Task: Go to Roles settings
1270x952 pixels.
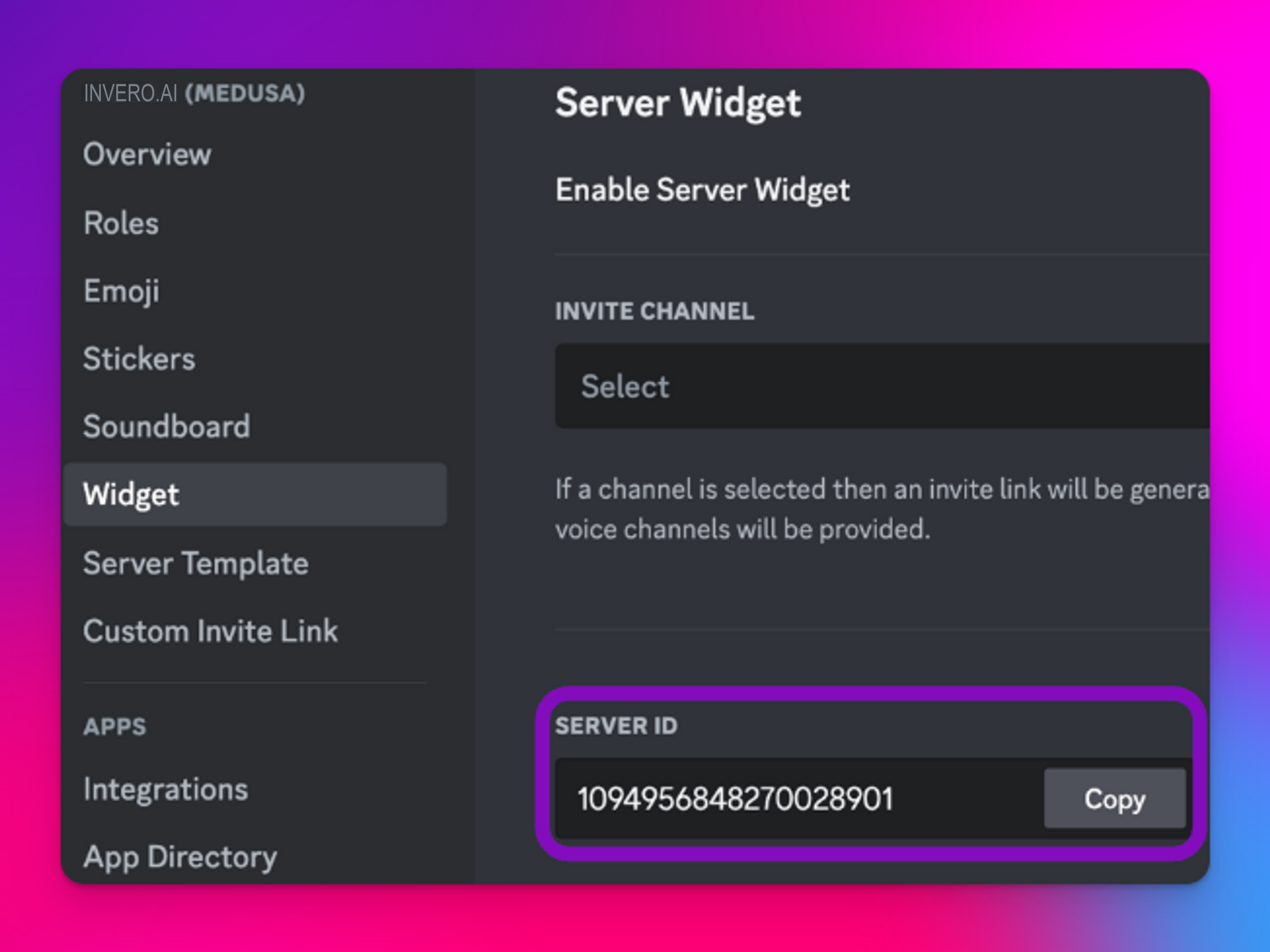Action: click(121, 223)
